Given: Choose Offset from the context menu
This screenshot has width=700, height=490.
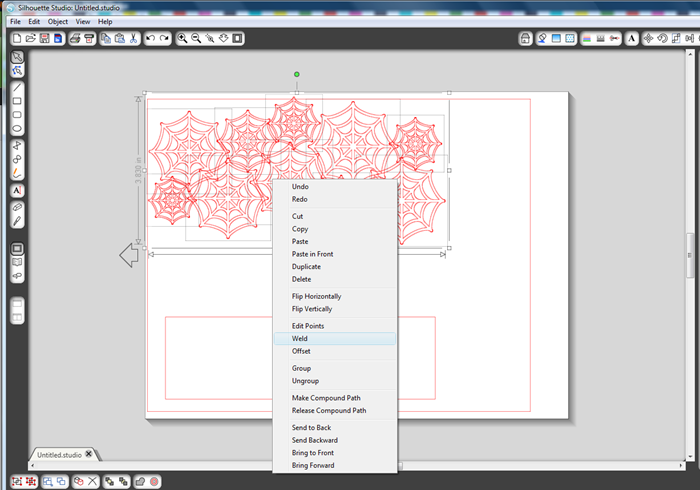Looking at the screenshot, I should pos(335,351).
